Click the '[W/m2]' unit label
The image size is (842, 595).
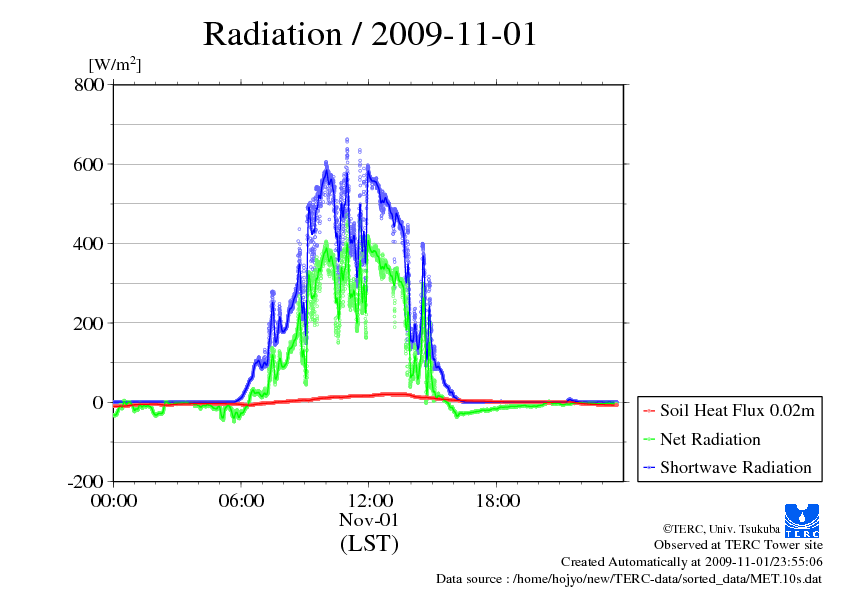[115, 64]
